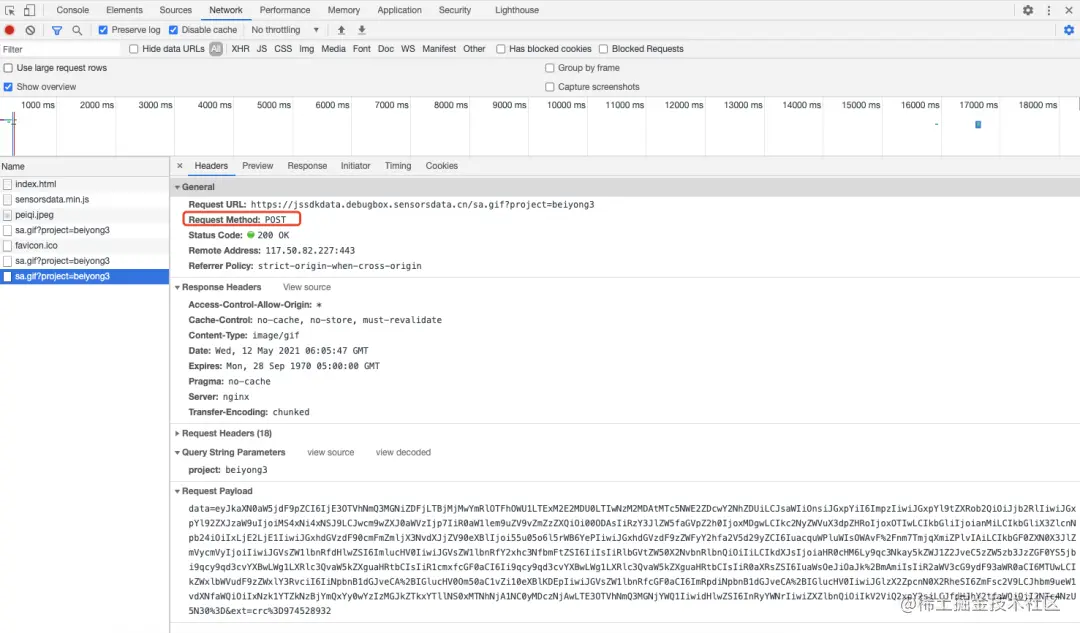Toggle the device toolbar icon
Image resolution: width=1080 pixels, height=633 pixels.
point(30,10)
